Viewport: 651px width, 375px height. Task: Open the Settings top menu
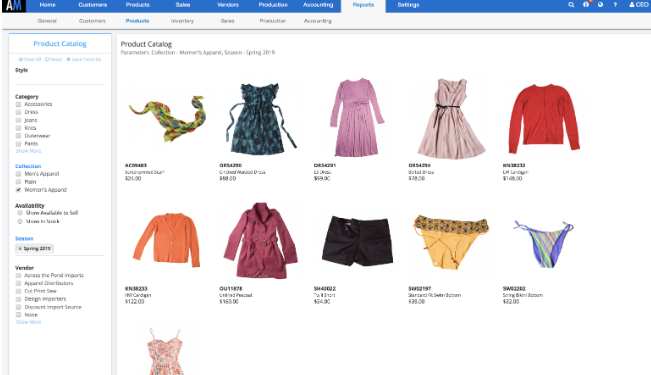click(x=408, y=5)
